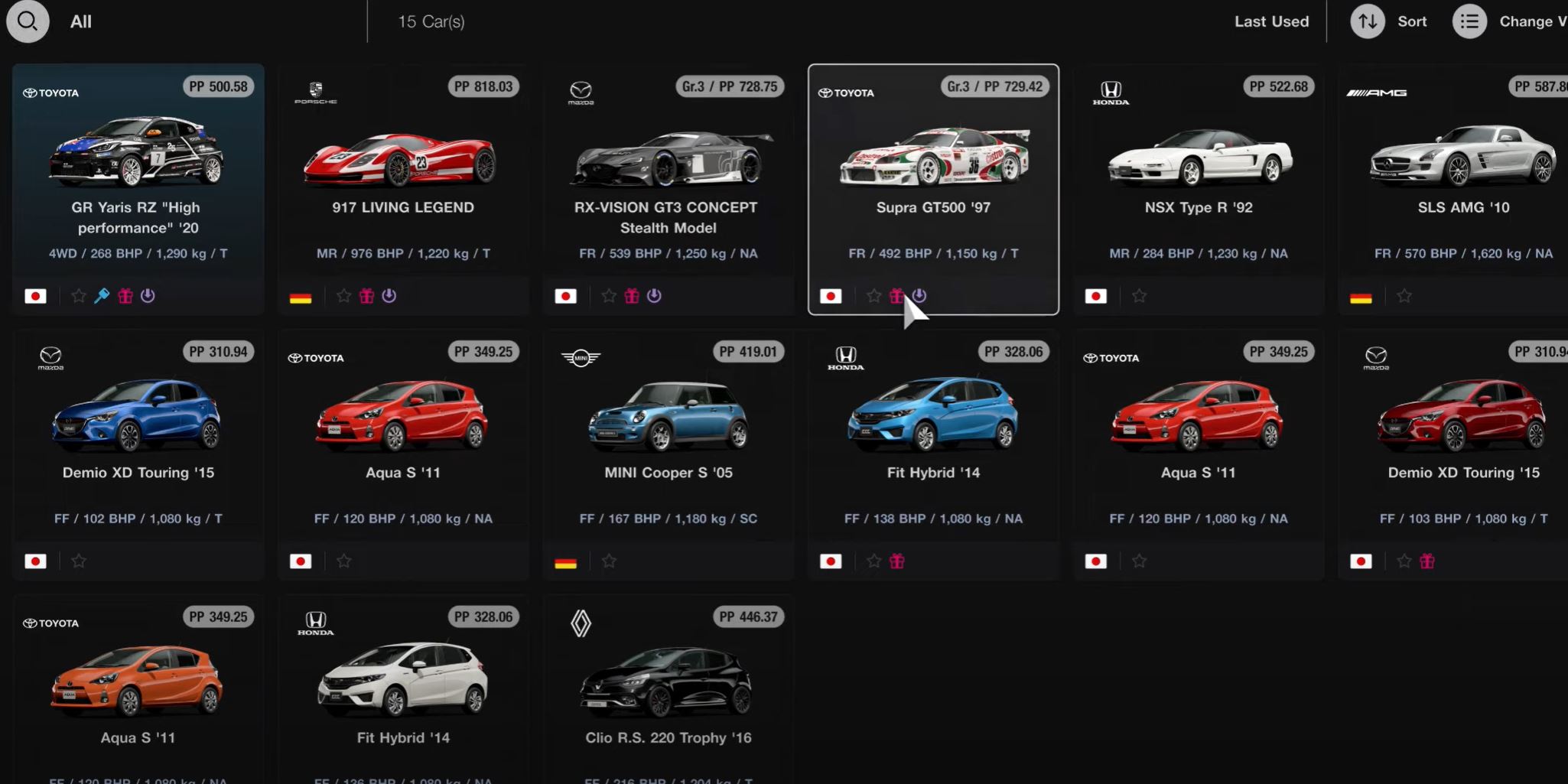Select the black Clio R.S. 220 Trophy image
This screenshot has width=1568, height=784.
point(666,681)
